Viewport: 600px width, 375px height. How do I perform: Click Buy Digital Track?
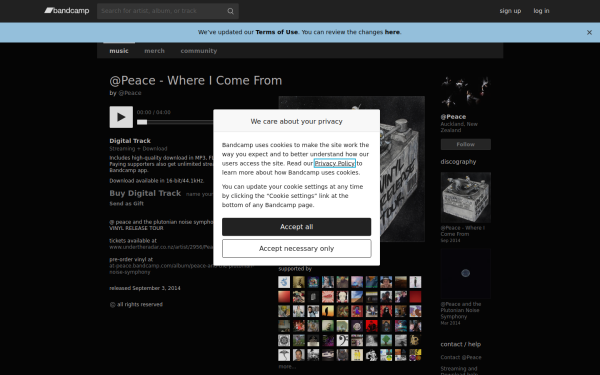pyautogui.click(x=145, y=193)
